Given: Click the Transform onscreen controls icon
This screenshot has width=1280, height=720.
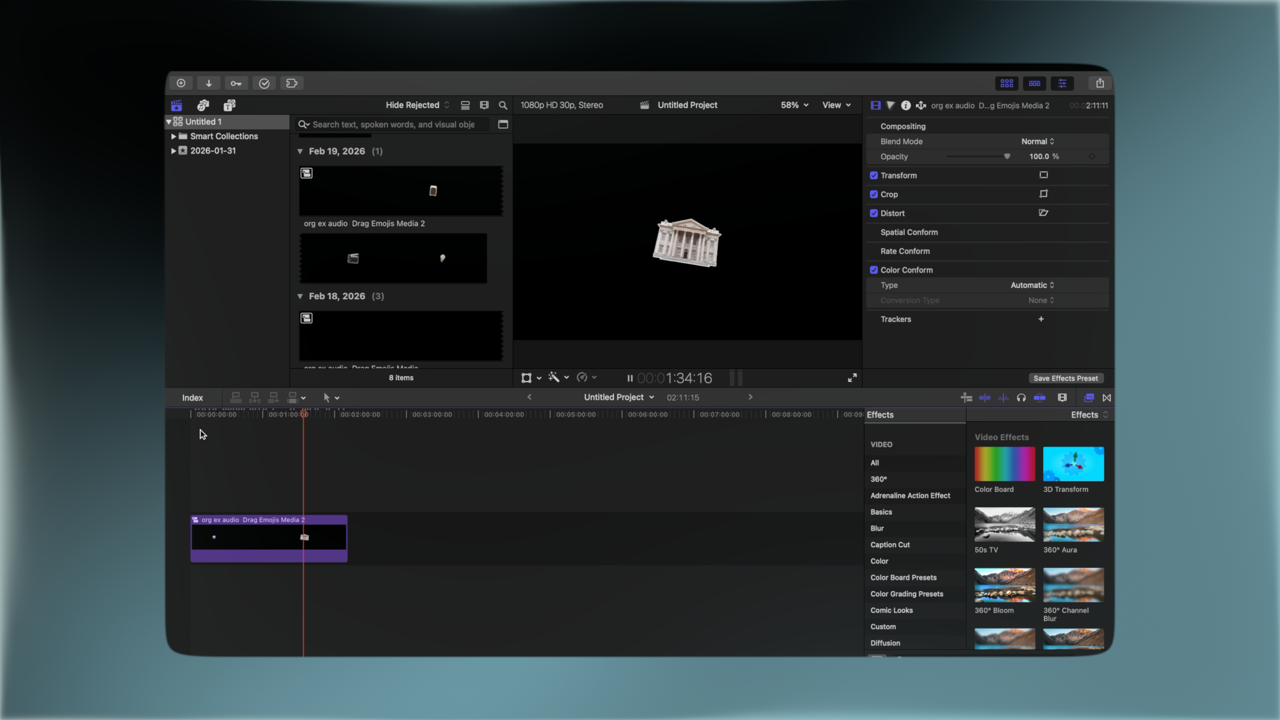Looking at the screenshot, I should [1043, 175].
